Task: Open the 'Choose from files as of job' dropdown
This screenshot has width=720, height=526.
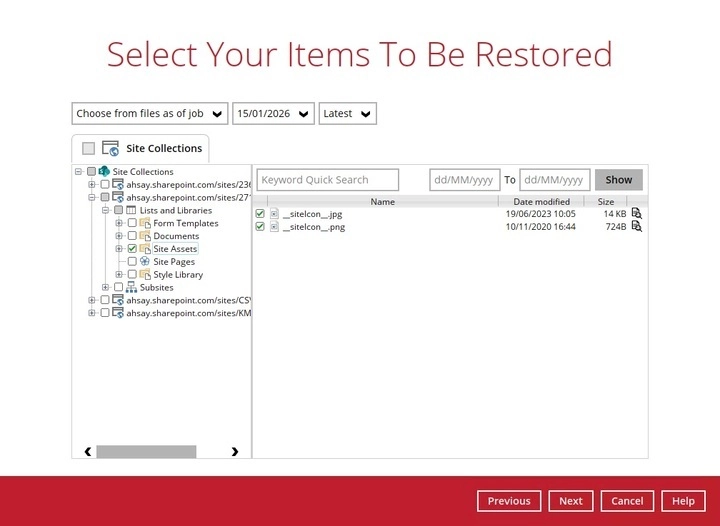Action: click(x=149, y=114)
